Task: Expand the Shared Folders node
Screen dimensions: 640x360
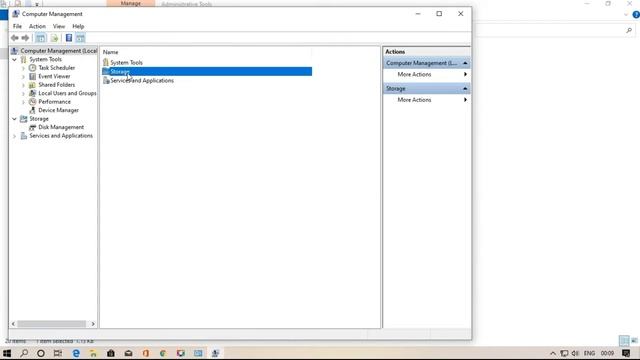Action: 23,85
